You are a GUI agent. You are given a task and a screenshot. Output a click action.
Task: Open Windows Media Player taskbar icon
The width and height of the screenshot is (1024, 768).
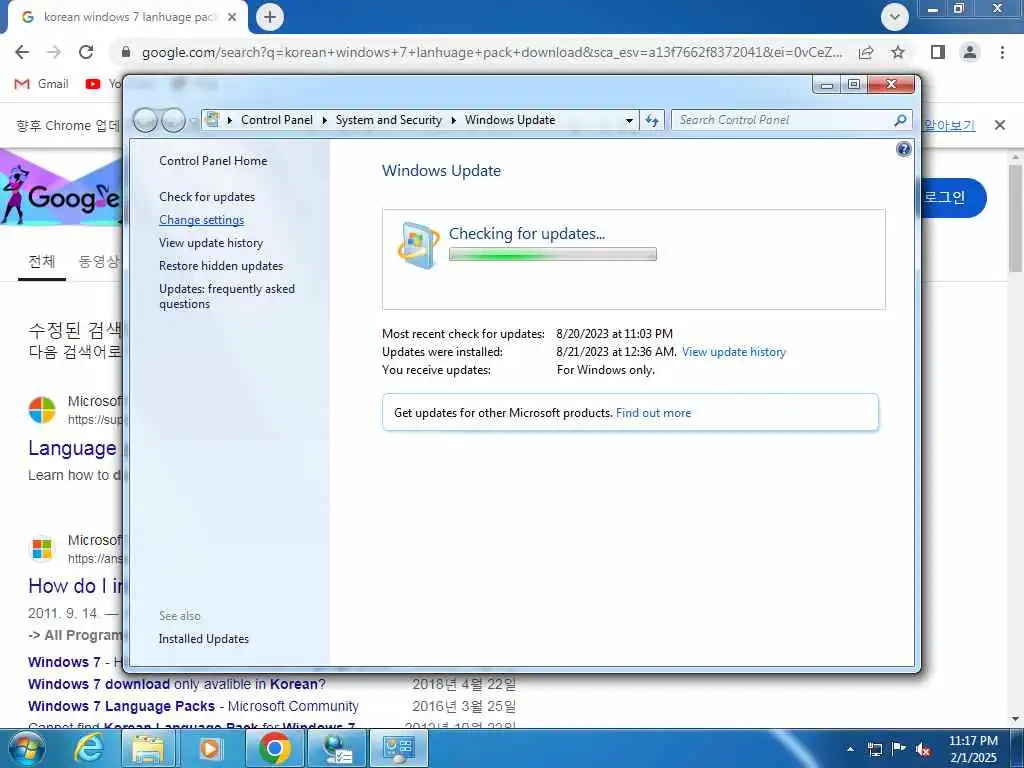tap(210, 748)
